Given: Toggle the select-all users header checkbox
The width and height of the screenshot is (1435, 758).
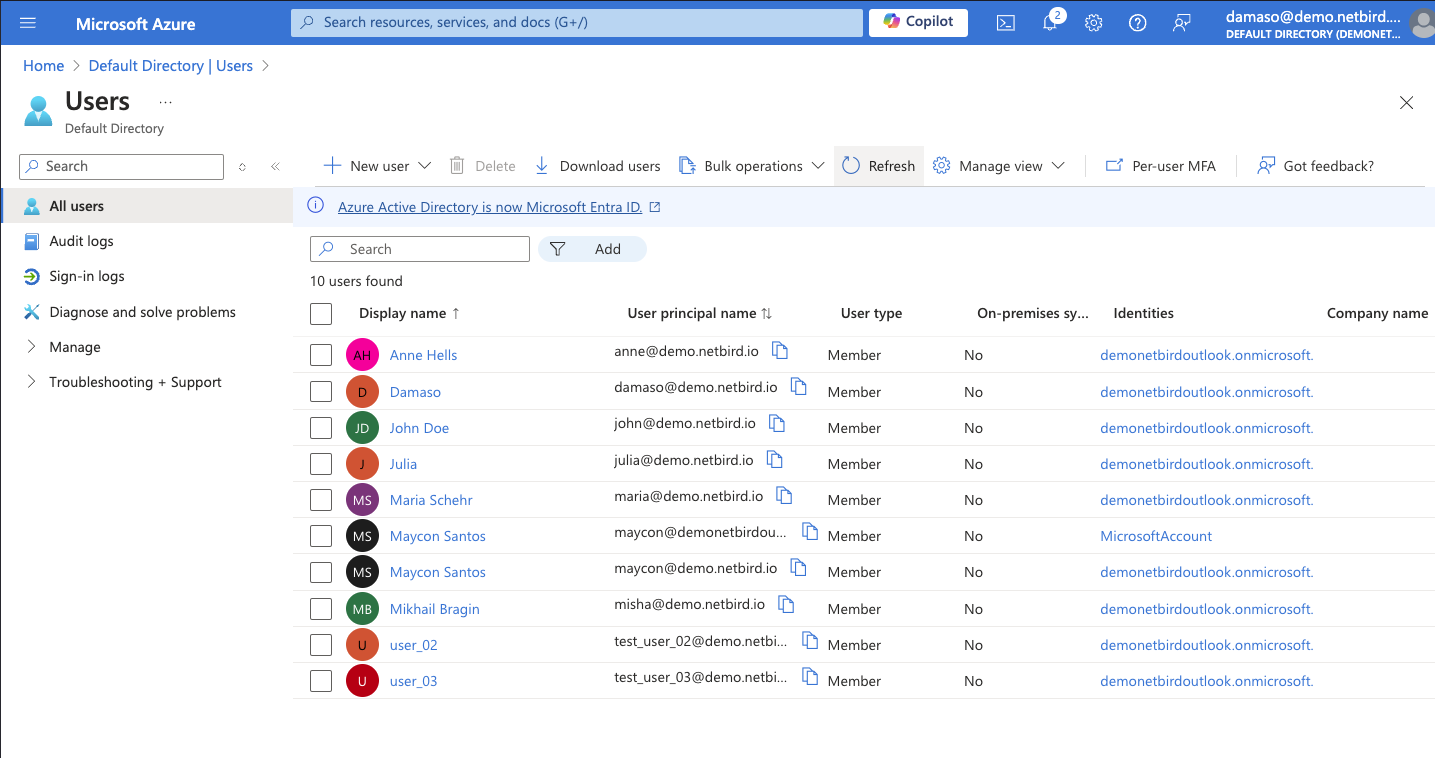Looking at the screenshot, I should point(321,314).
